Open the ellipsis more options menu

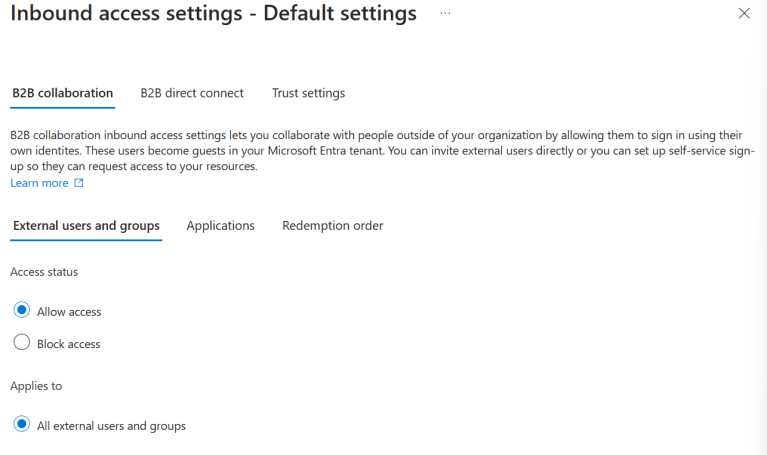pos(445,13)
